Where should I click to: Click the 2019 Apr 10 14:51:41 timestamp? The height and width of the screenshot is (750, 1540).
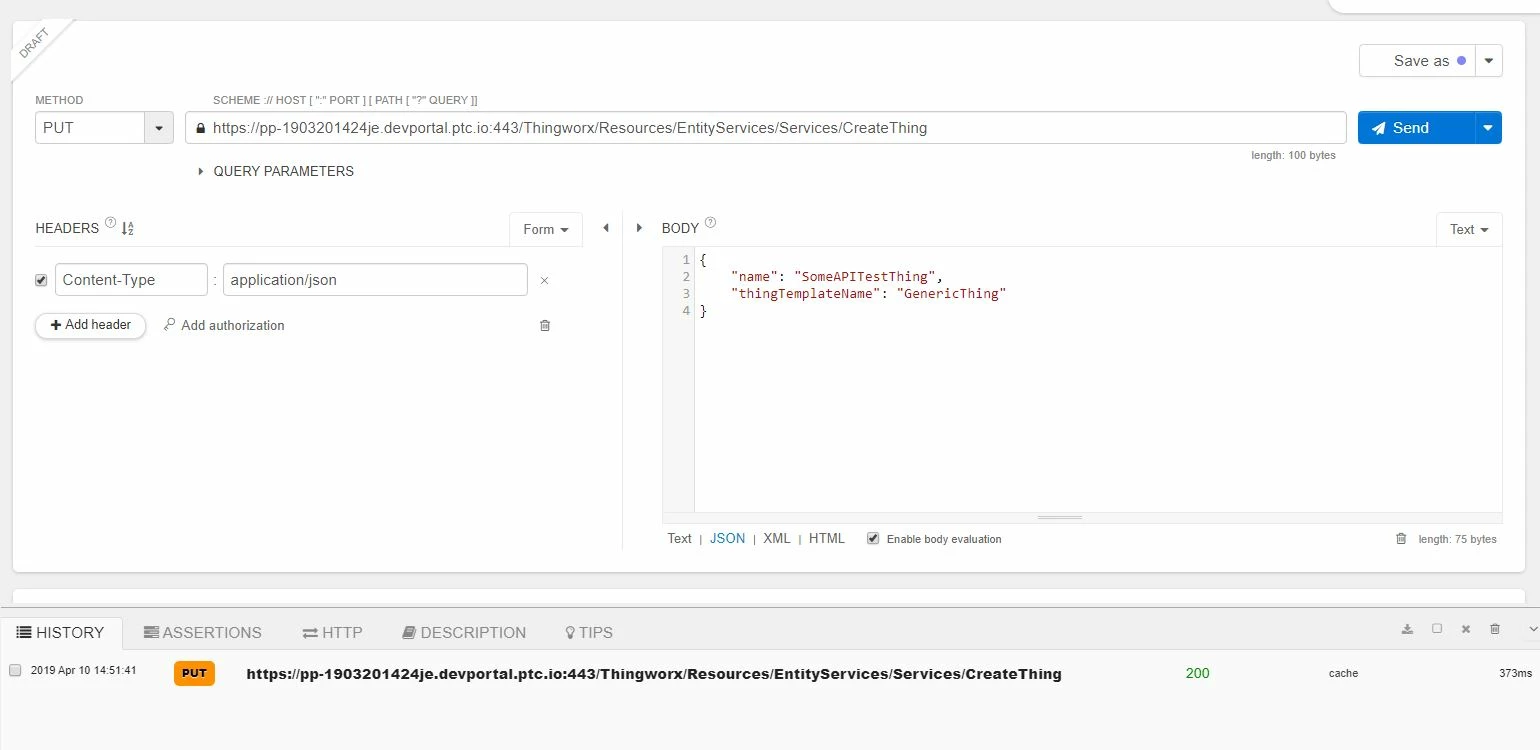point(83,671)
